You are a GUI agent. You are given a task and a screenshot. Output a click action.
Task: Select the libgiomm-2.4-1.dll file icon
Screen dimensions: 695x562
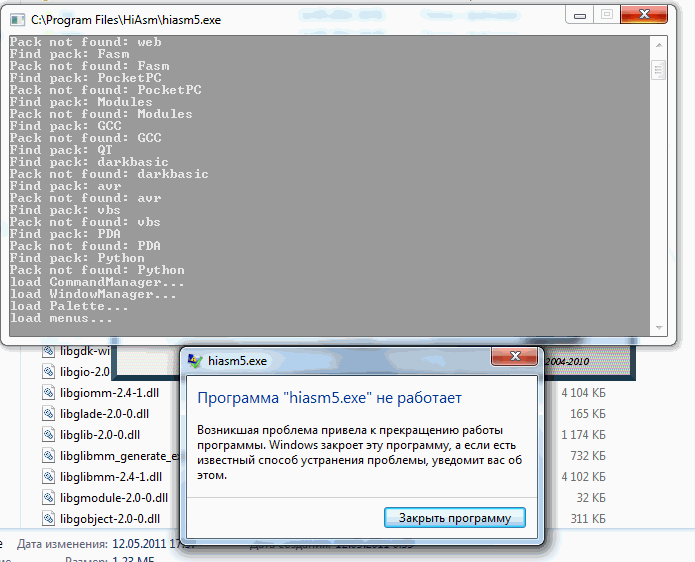(50, 393)
